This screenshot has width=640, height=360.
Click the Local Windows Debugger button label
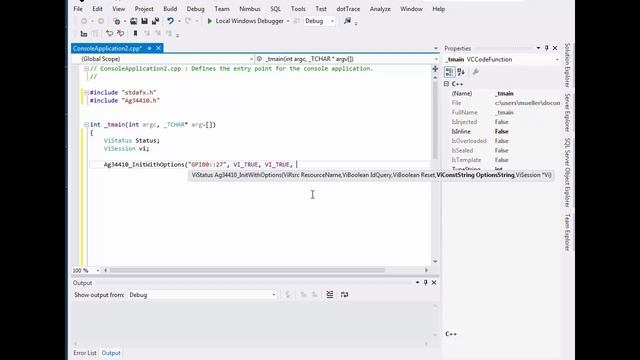pyautogui.click(x=249, y=21)
